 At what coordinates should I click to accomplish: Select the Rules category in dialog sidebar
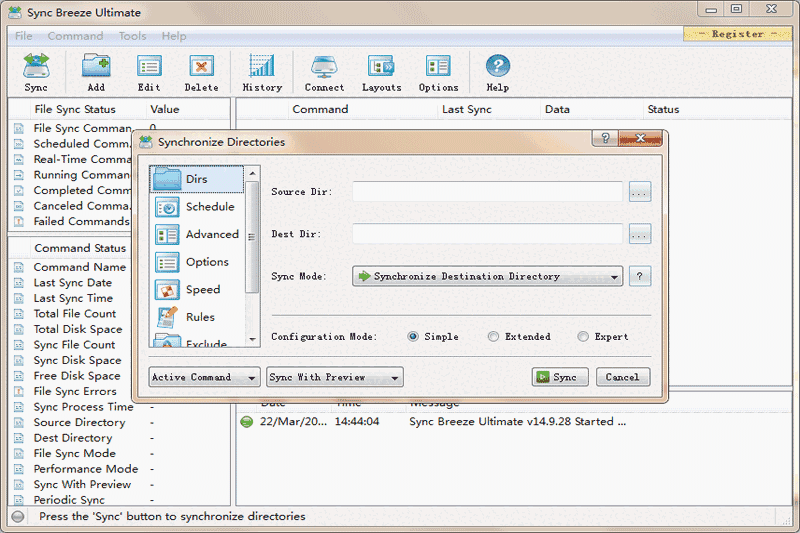[x=196, y=317]
